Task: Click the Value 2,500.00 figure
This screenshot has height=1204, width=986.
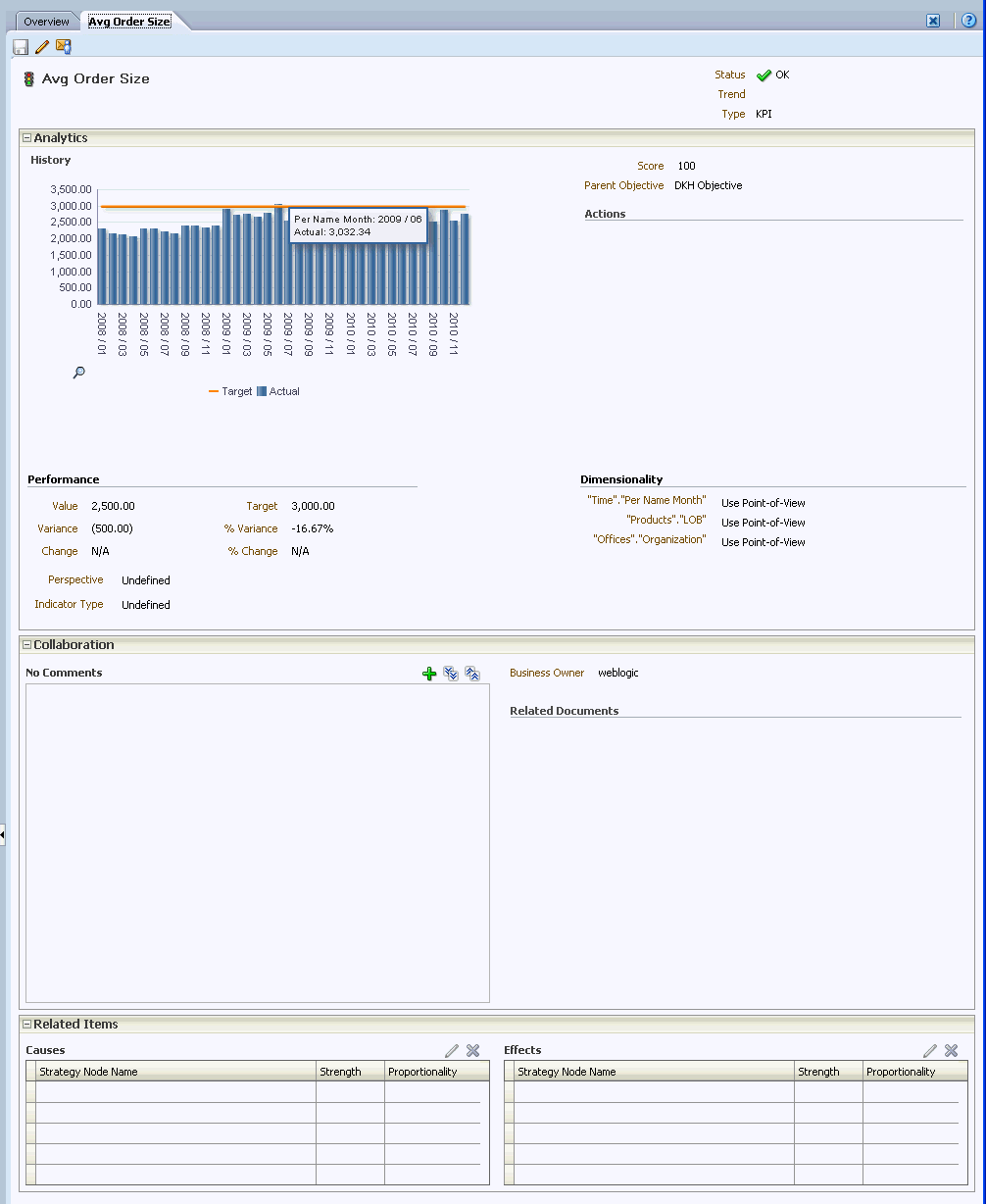Action: (x=113, y=506)
